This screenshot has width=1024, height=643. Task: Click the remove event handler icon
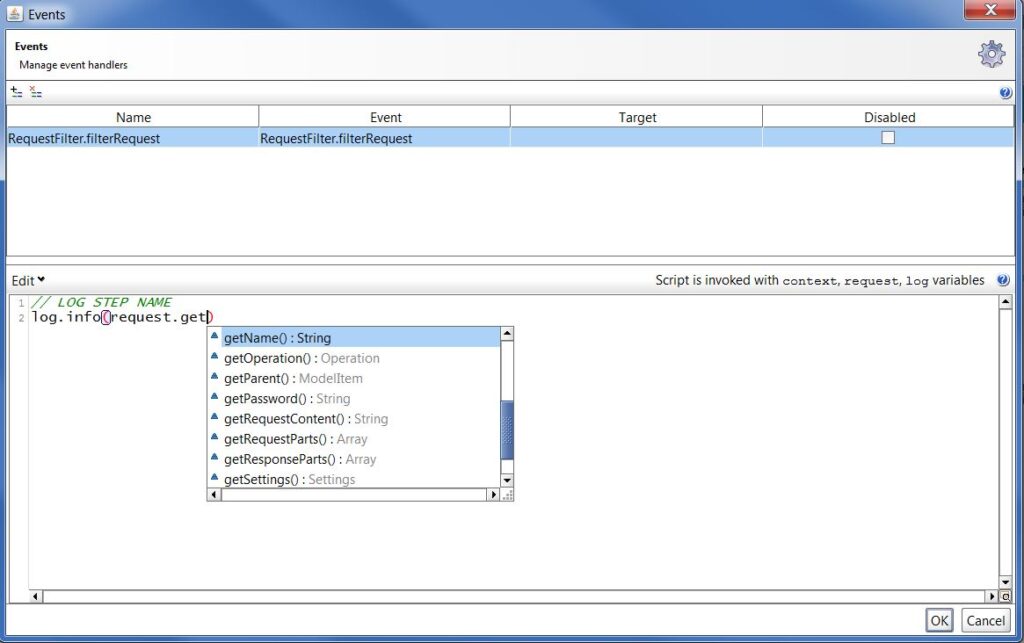tap(35, 92)
